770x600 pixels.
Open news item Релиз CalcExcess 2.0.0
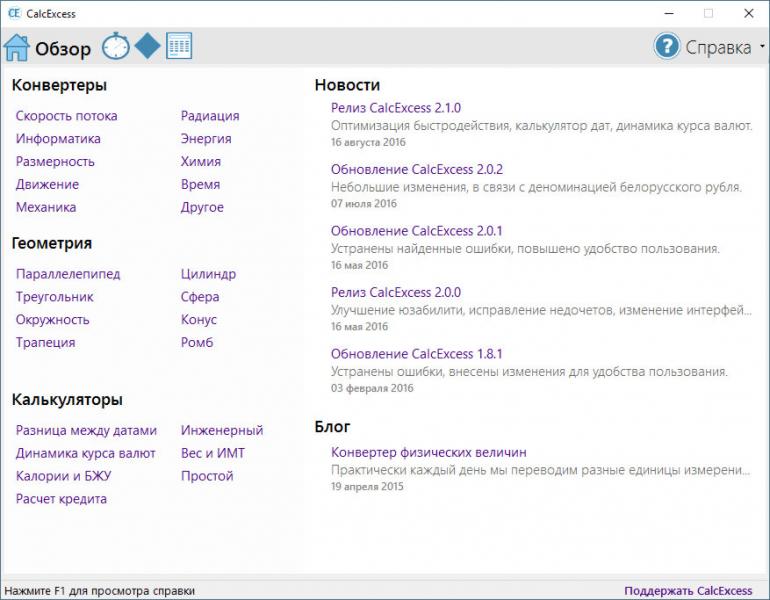click(396, 293)
